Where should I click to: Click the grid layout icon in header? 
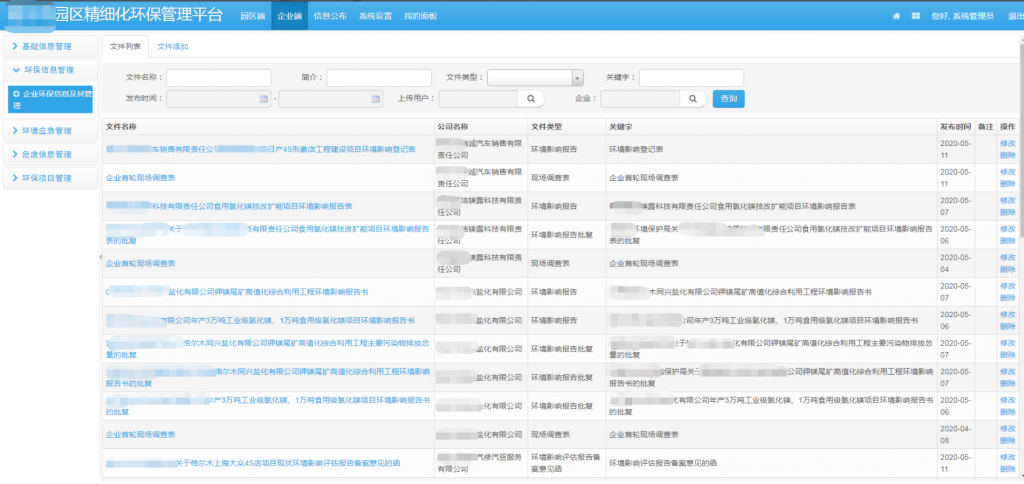pyautogui.click(x=915, y=16)
